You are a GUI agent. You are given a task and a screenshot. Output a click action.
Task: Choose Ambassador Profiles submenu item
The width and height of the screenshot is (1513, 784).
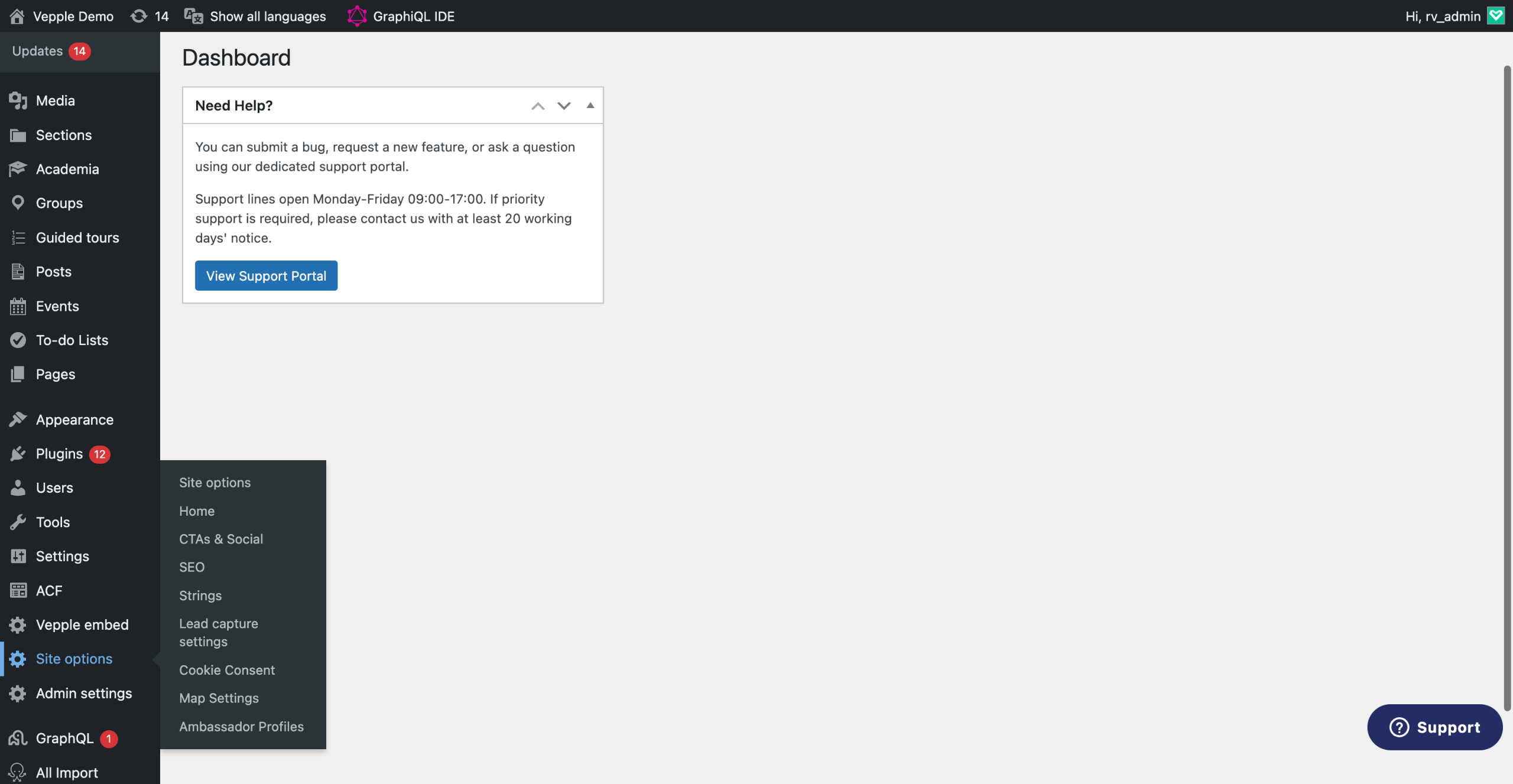pos(241,727)
